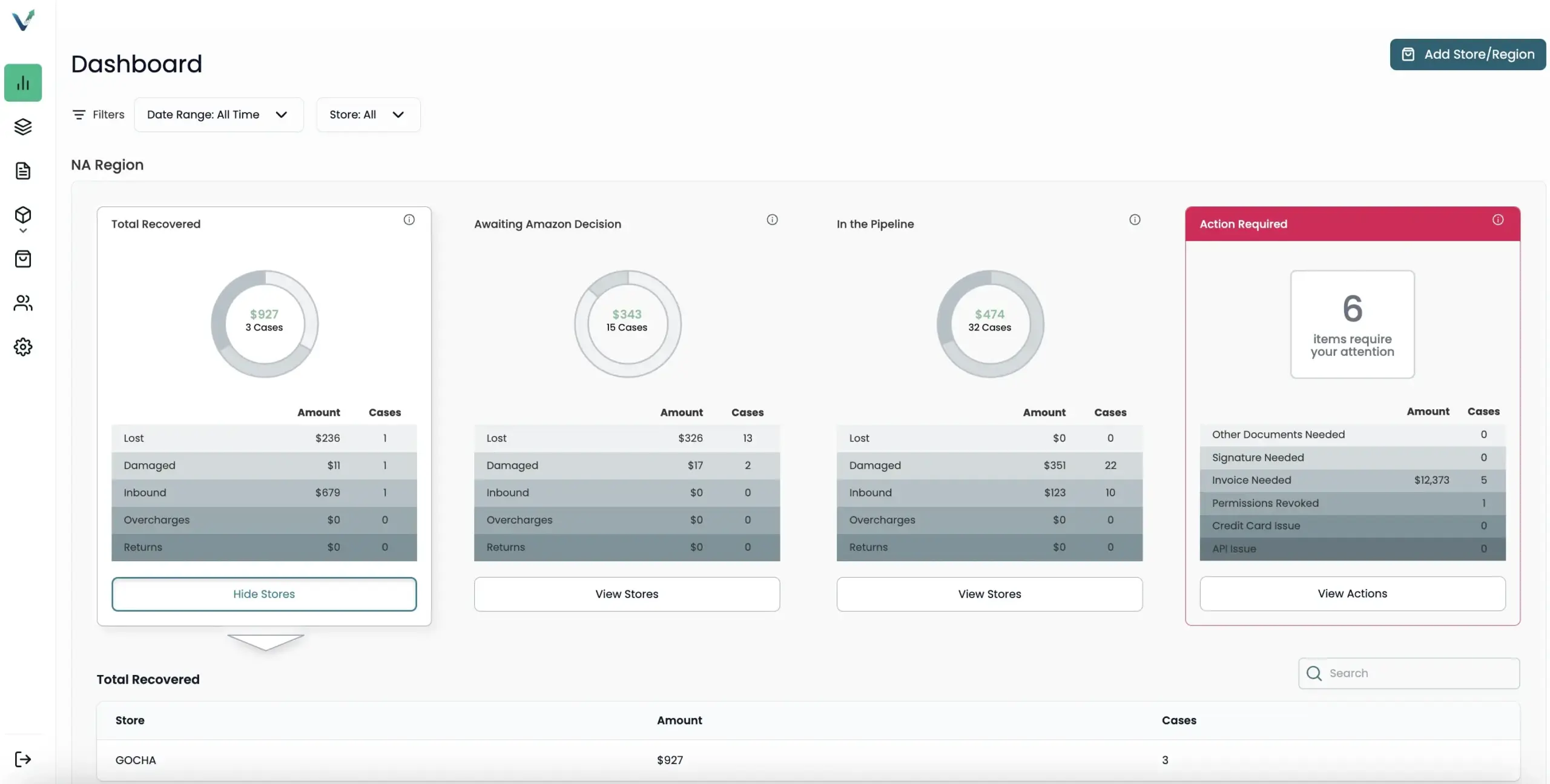This screenshot has width=1550, height=784.
Task: Hide stores using the Hide Stores button
Action: pos(263,594)
